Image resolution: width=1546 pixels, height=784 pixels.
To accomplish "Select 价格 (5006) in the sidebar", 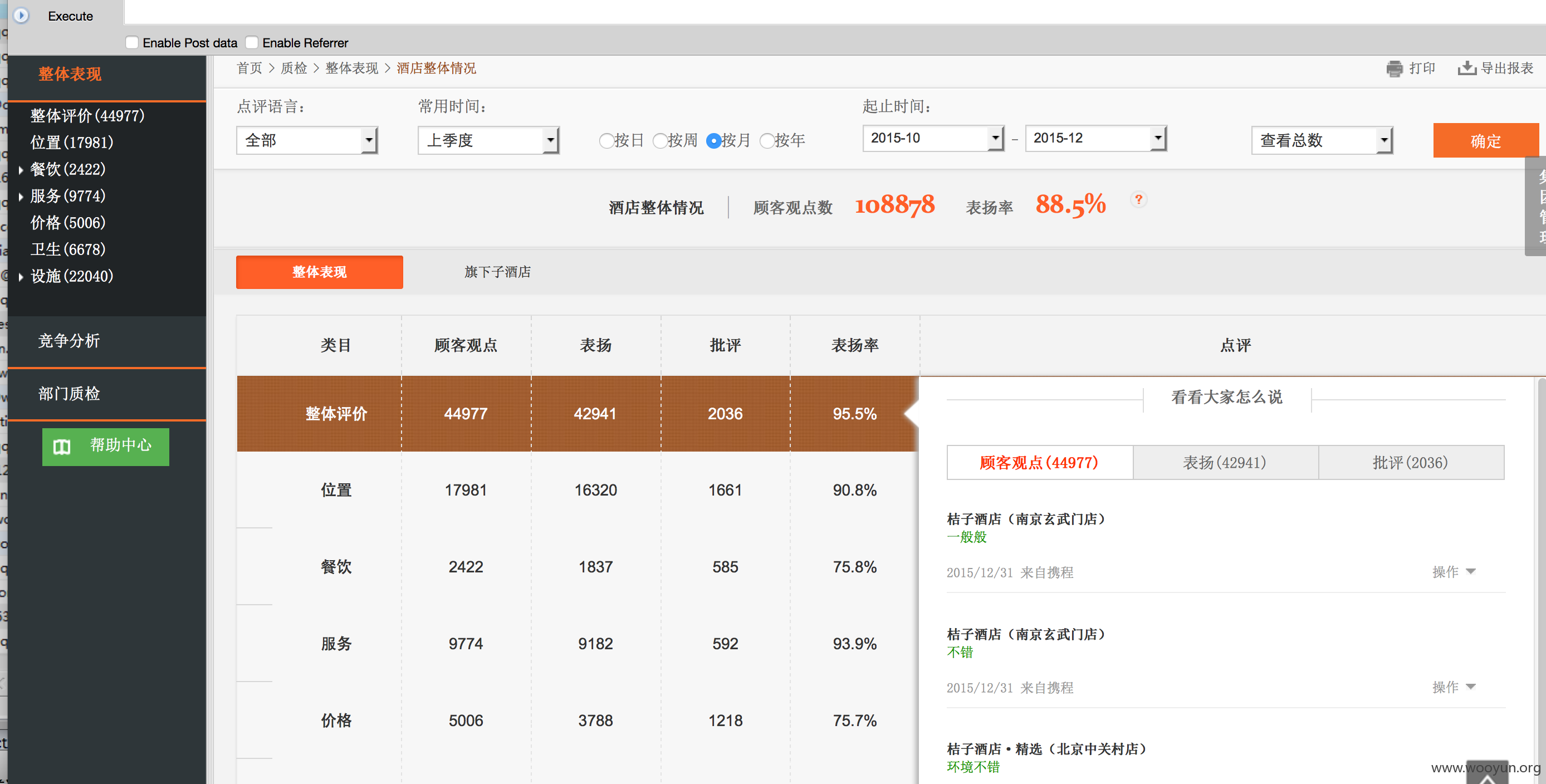I will tap(67, 223).
